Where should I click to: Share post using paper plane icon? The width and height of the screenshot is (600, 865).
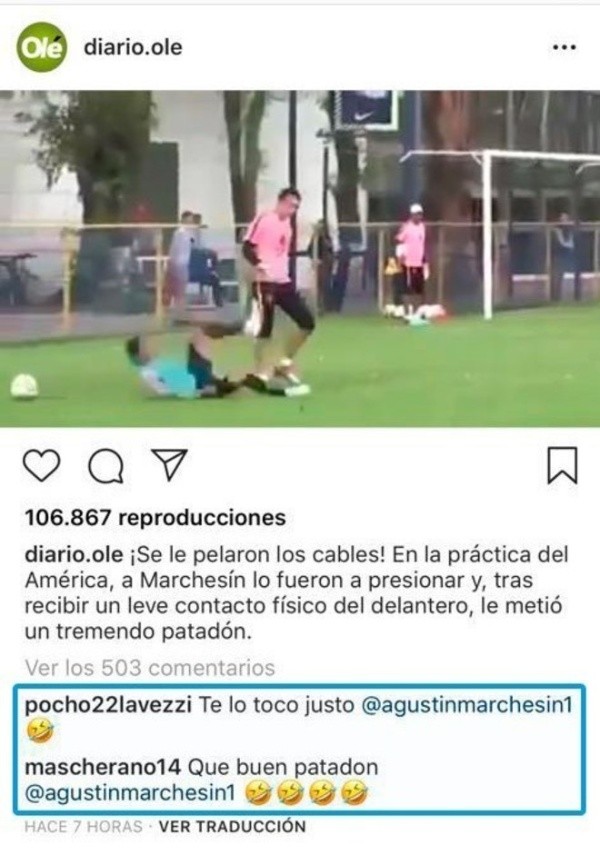point(169,464)
